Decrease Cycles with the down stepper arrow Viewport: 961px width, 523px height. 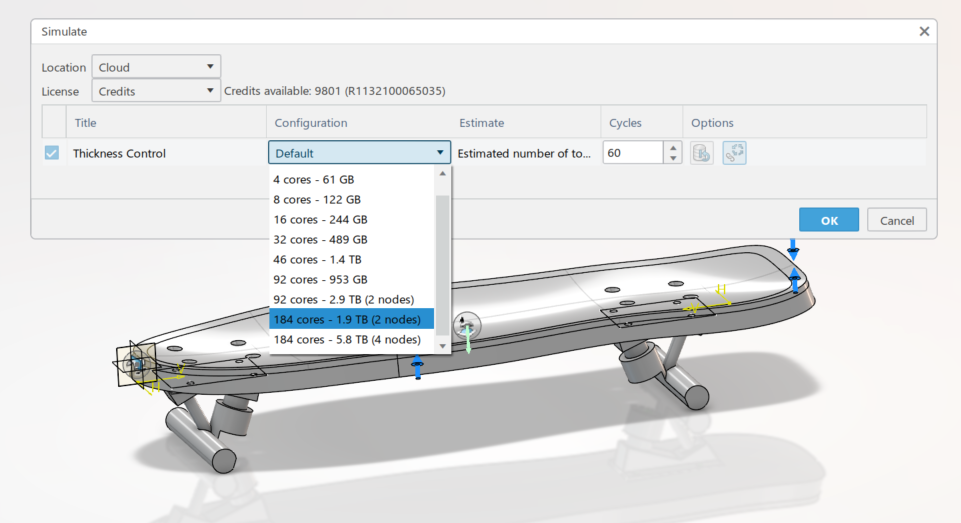pyautogui.click(x=673, y=158)
